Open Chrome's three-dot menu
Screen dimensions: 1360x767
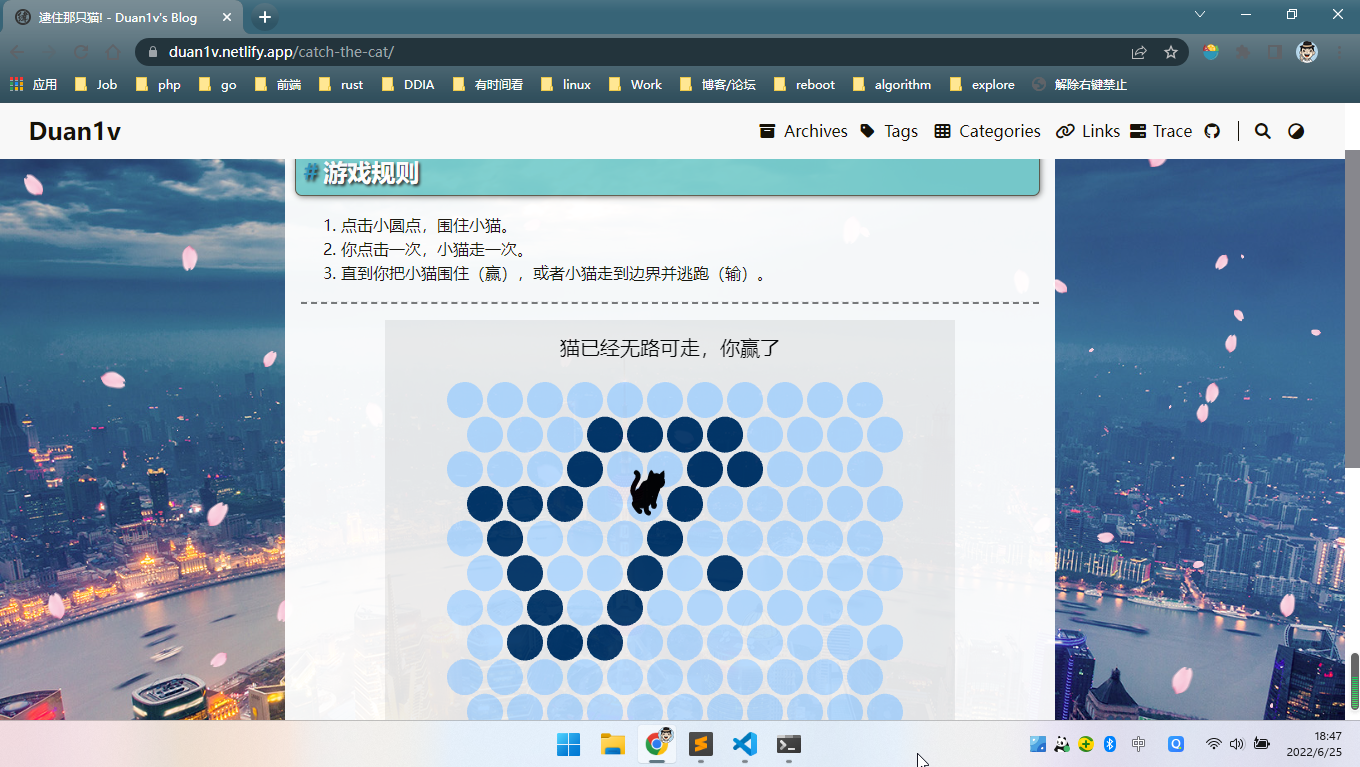(1340, 52)
